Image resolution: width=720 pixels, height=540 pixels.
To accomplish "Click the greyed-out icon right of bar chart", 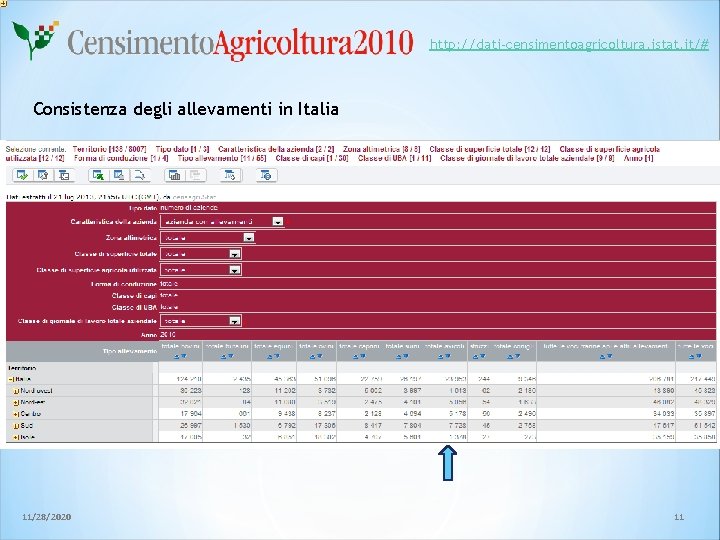I will pyautogui.click(x=196, y=175).
